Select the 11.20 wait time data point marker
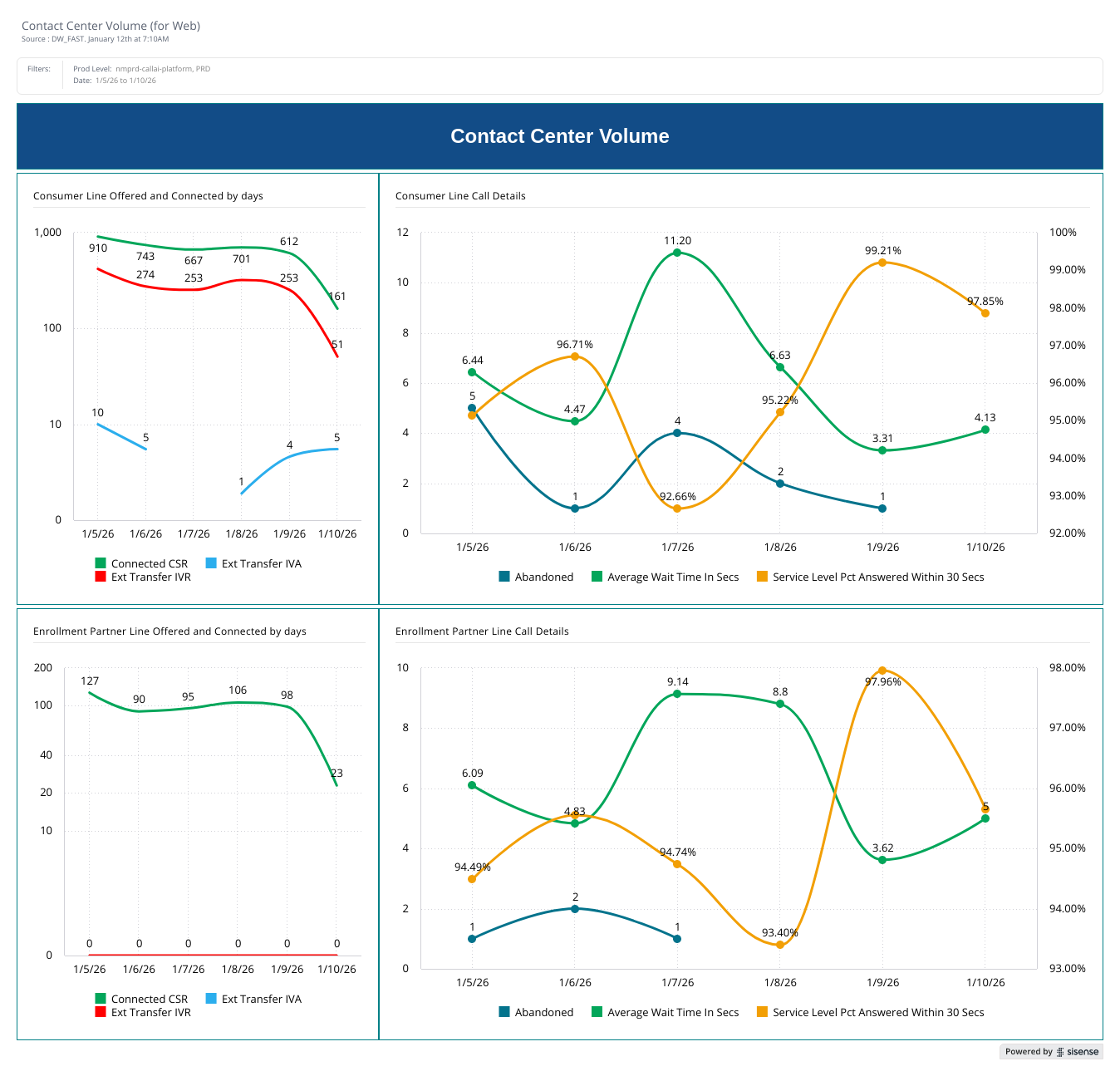Viewport: 1120px width, 1076px height. click(x=677, y=253)
